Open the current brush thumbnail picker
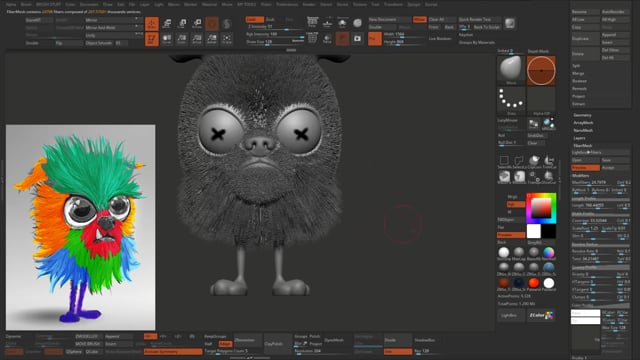Image resolution: width=640 pixels, height=360 pixels. (x=511, y=70)
